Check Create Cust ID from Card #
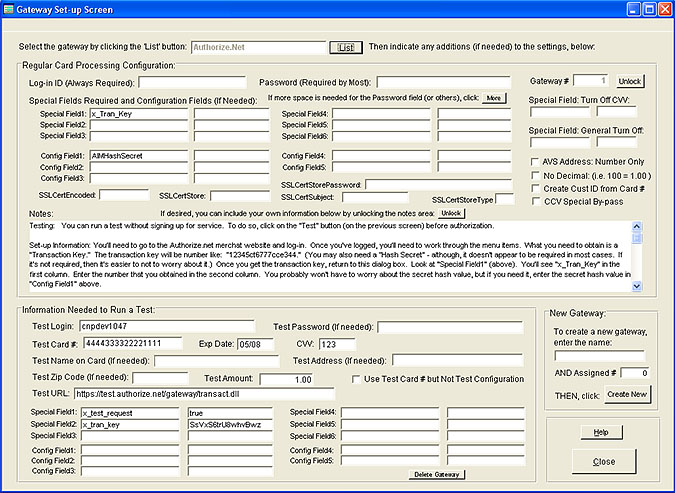Image resolution: width=675 pixels, height=493 pixels. (534, 189)
